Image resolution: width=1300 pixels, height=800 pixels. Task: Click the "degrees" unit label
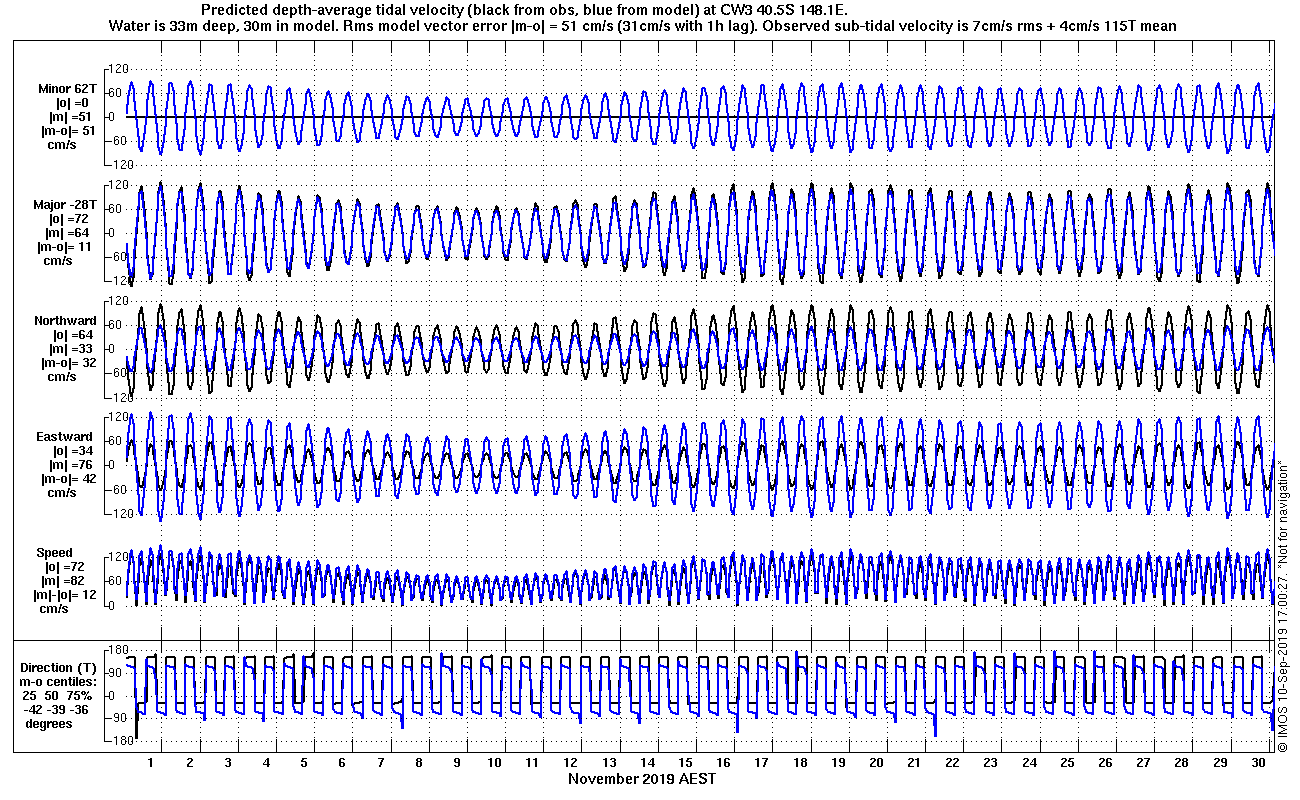[49, 723]
